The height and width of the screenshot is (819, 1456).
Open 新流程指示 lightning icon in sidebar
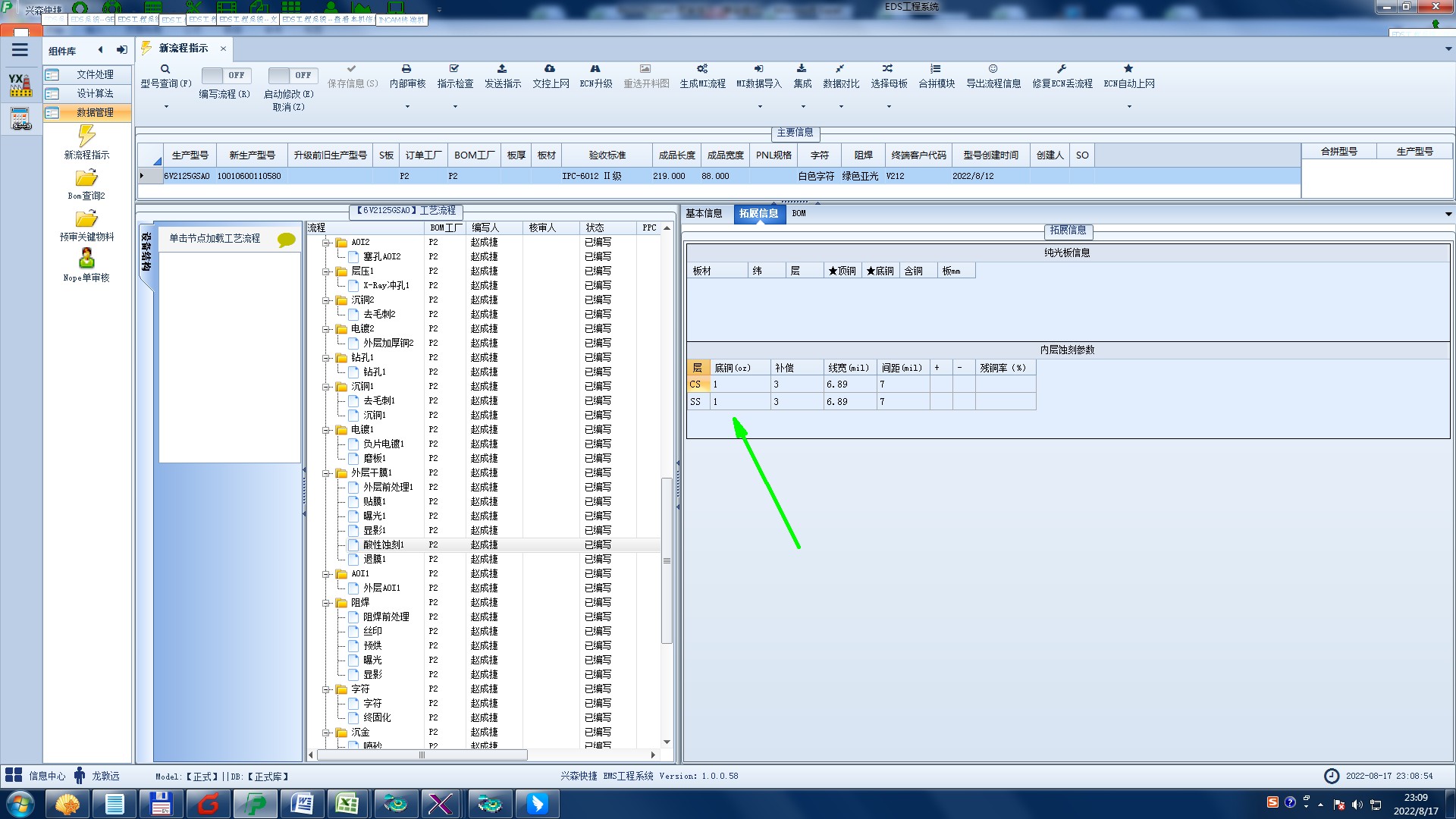click(86, 136)
